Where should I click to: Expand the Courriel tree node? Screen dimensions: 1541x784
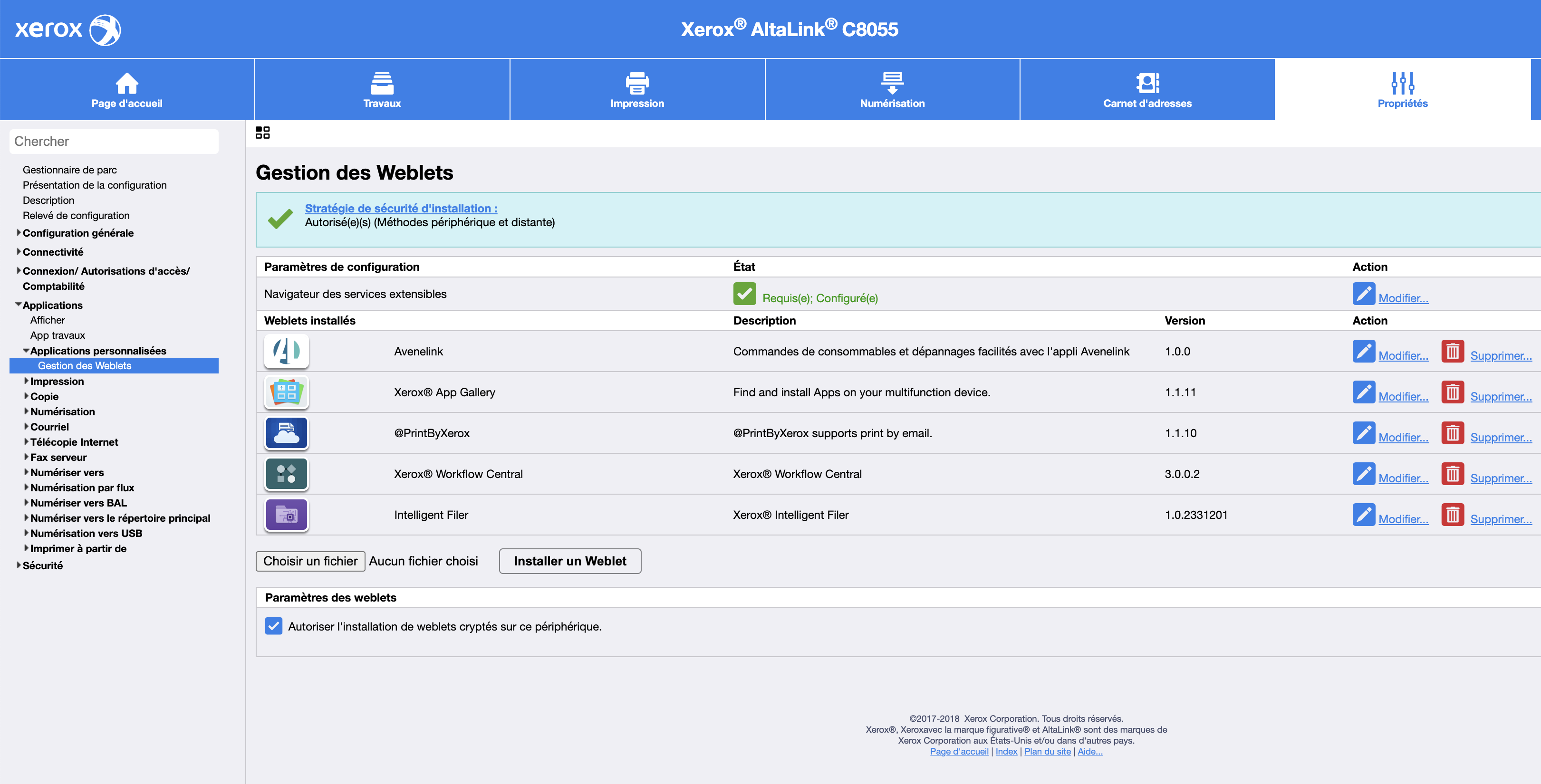[x=26, y=426]
